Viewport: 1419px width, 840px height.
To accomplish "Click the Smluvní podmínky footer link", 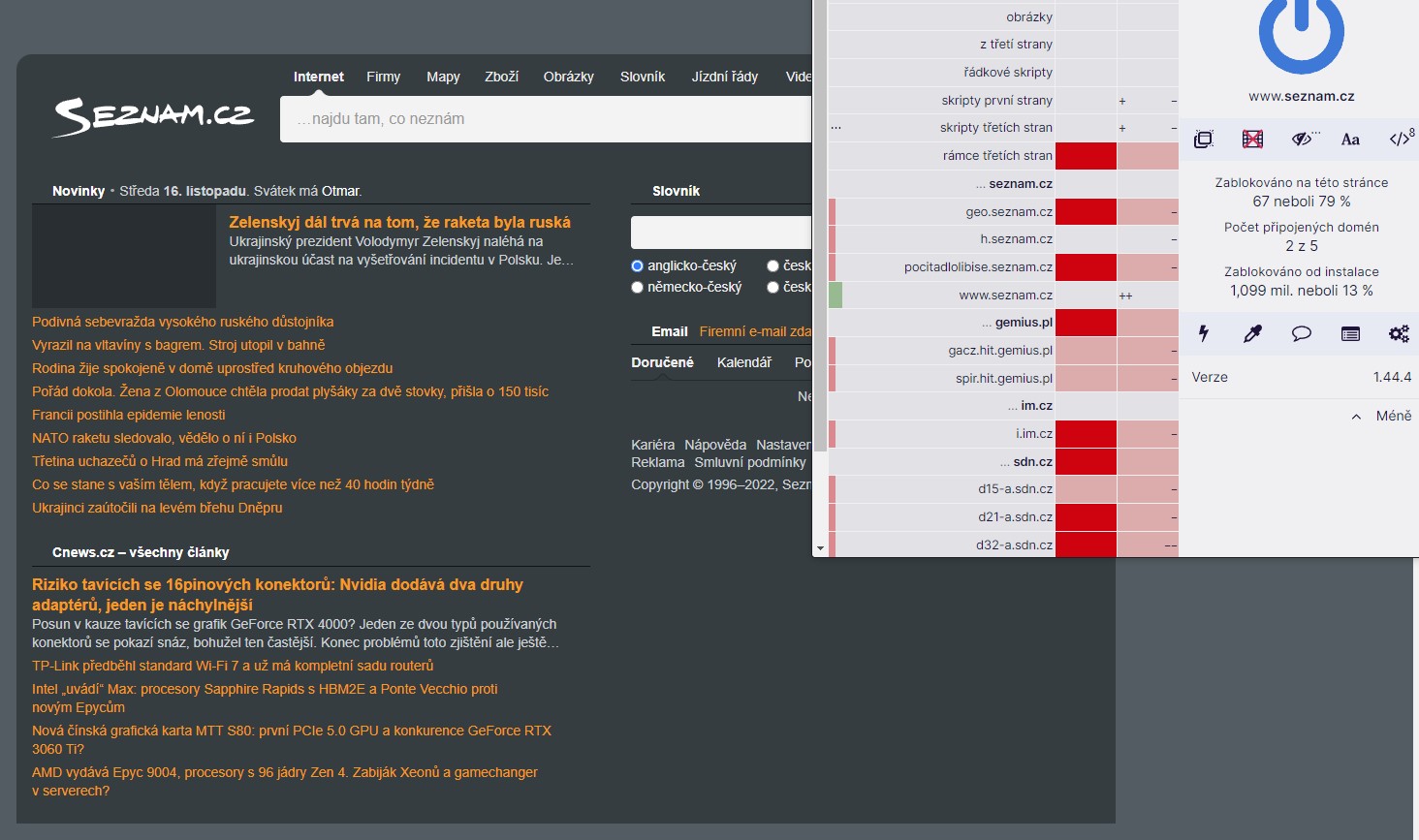I will [x=750, y=462].
